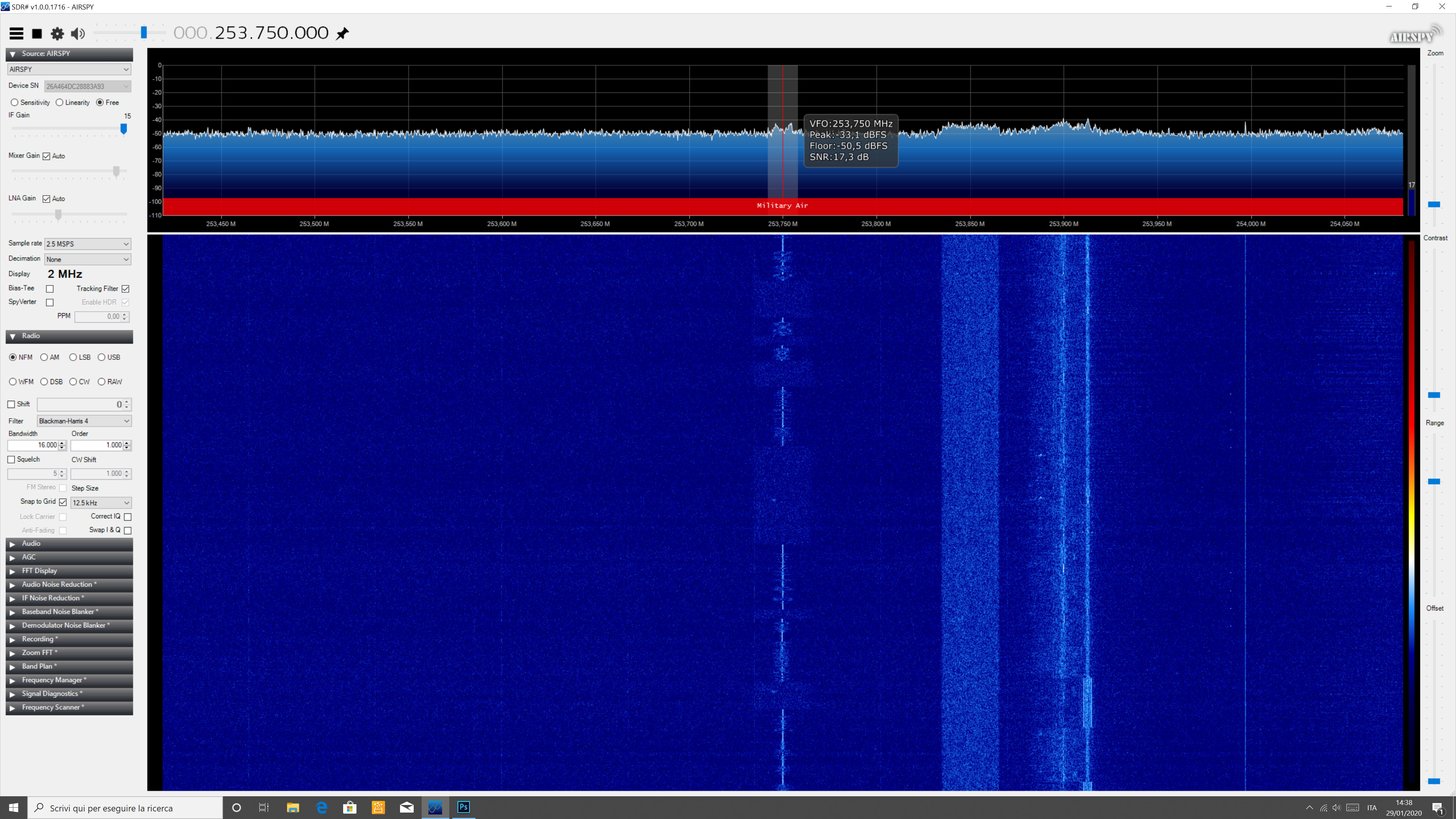
Task: Open Microsoft Store from taskbar
Action: pyautogui.click(x=350, y=808)
